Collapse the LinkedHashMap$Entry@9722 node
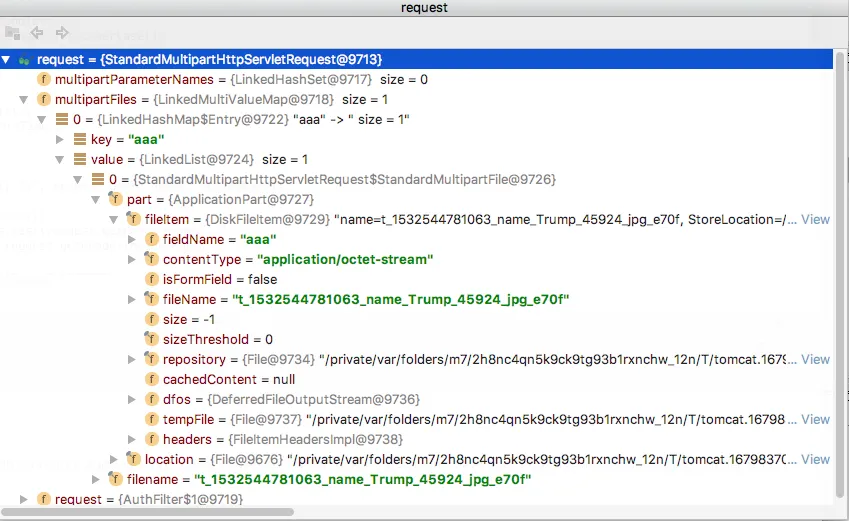The width and height of the screenshot is (849, 521). [x=42, y=120]
